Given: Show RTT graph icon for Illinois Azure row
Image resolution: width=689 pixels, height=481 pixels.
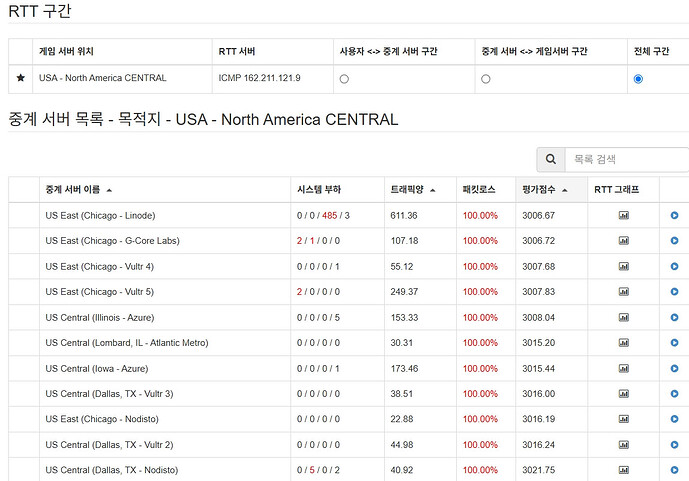Looking at the screenshot, I should pos(624,317).
